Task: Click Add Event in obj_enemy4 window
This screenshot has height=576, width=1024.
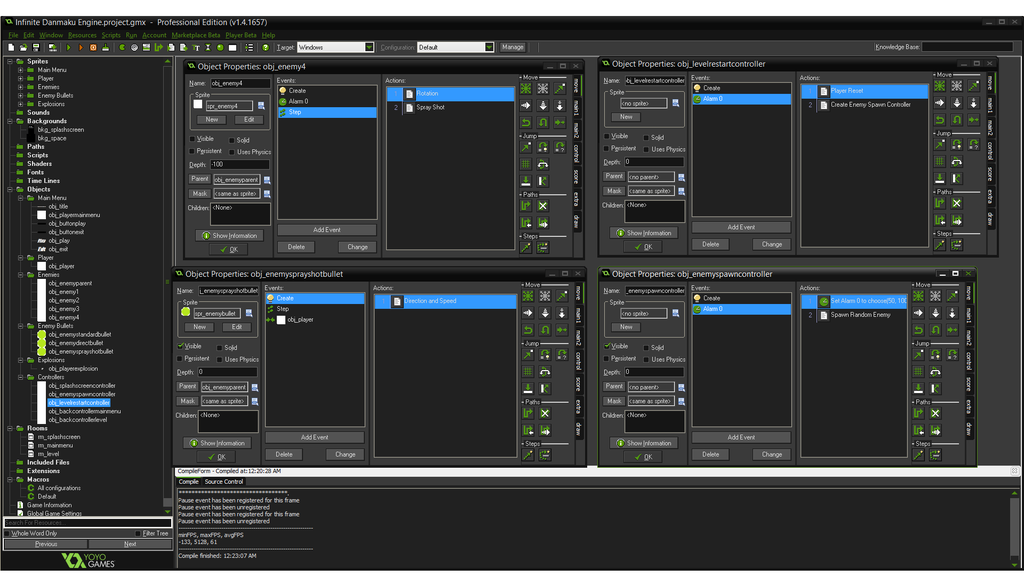Action: pos(327,229)
